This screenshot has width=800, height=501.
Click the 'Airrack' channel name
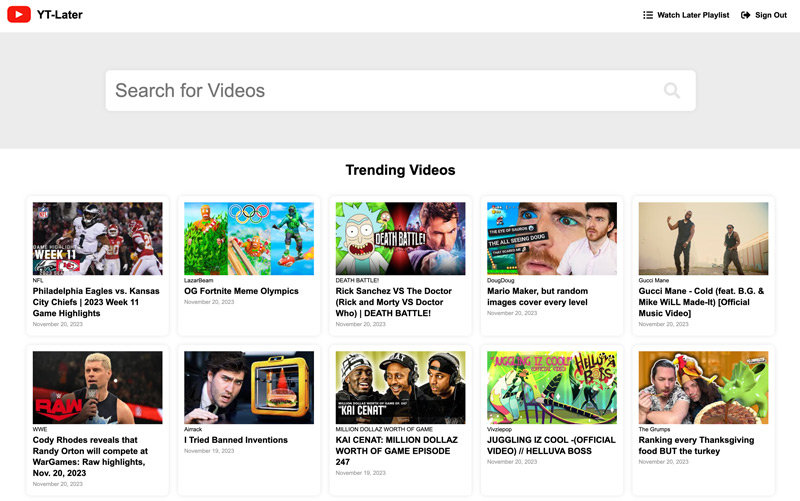(193, 429)
